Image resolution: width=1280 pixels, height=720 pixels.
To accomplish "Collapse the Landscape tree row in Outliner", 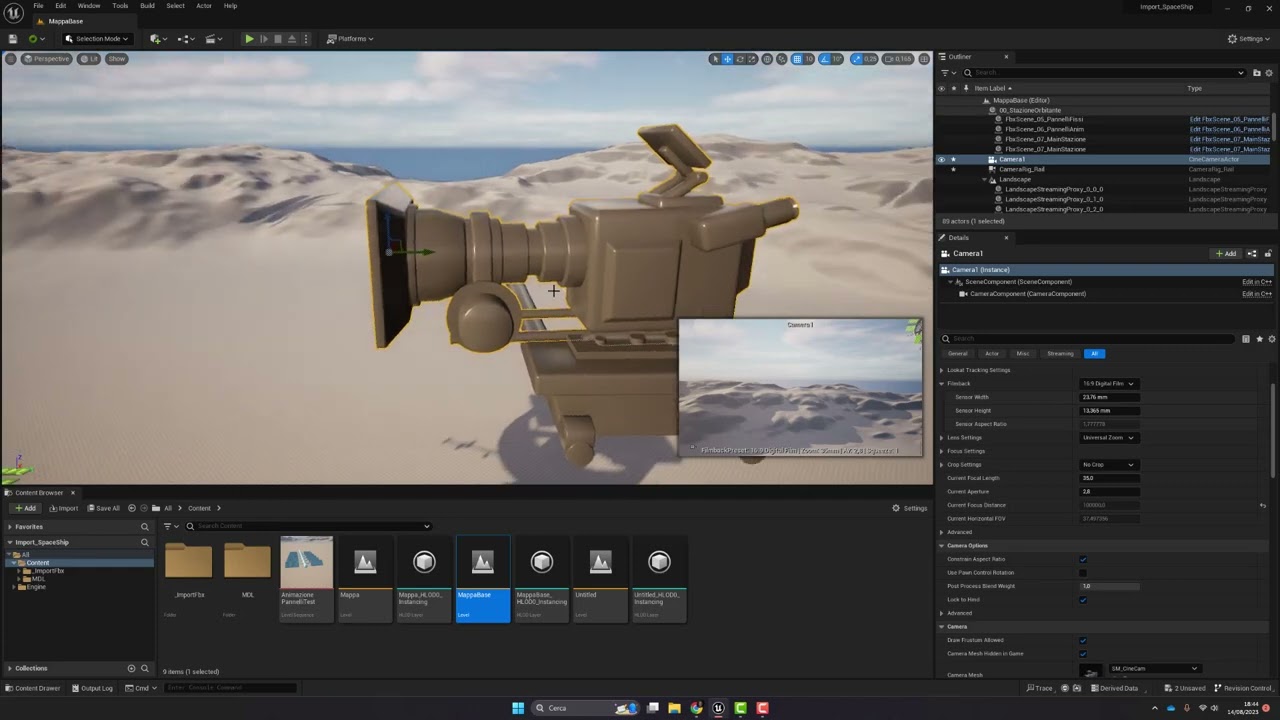I will [984, 180].
